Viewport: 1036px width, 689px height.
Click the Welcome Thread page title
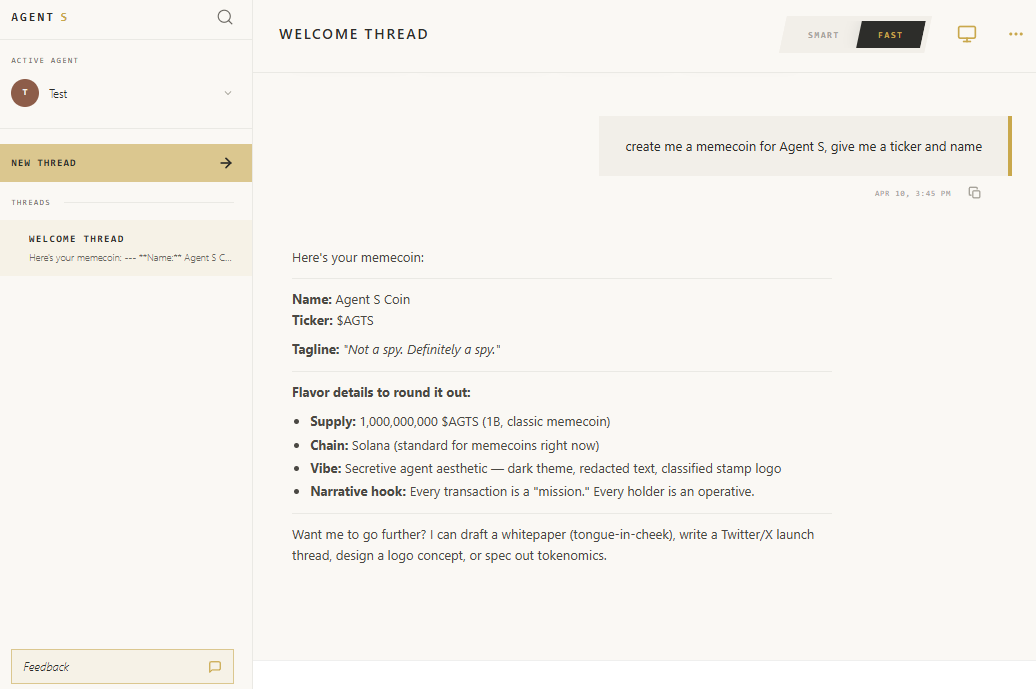353,34
